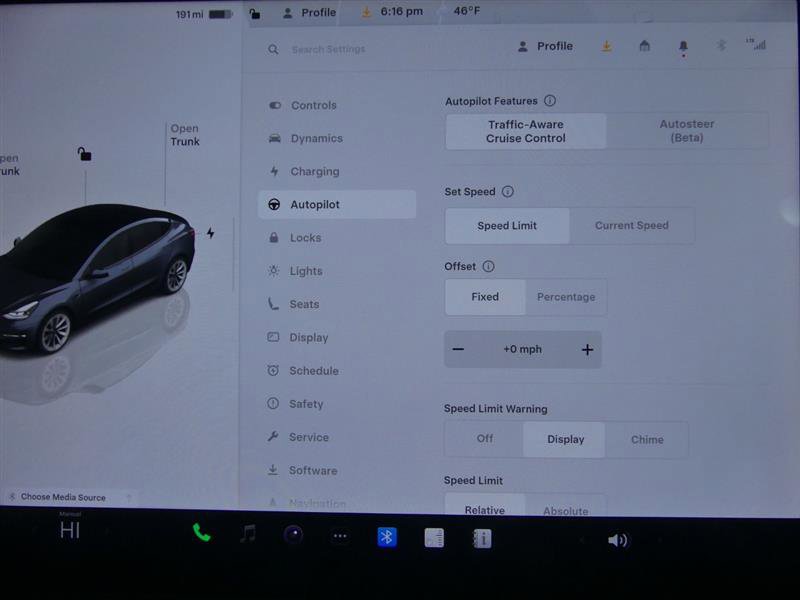The height and width of the screenshot is (600, 800).
Task: Switch Offset from Fixed to Percentage
Action: tap(566, 297)
